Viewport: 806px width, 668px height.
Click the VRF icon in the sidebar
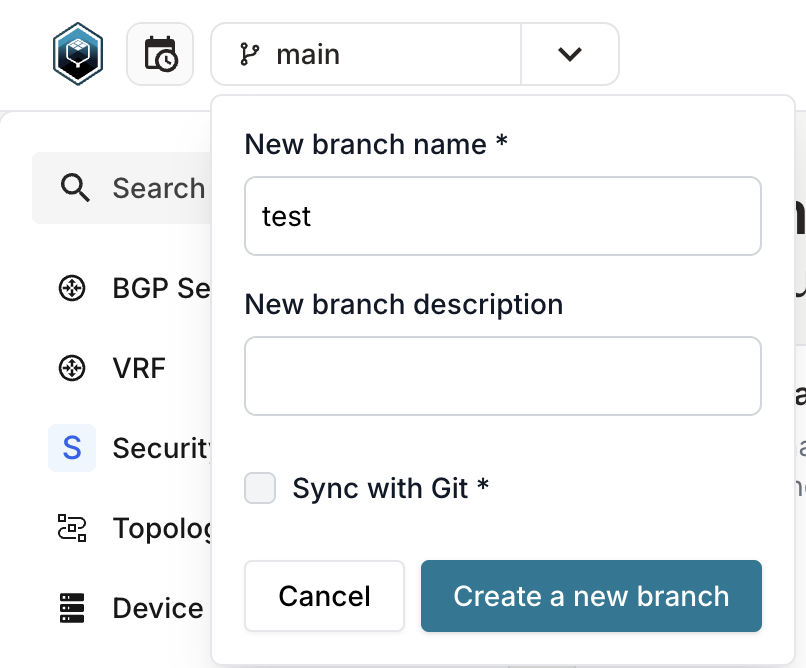[x=72, y=368]
